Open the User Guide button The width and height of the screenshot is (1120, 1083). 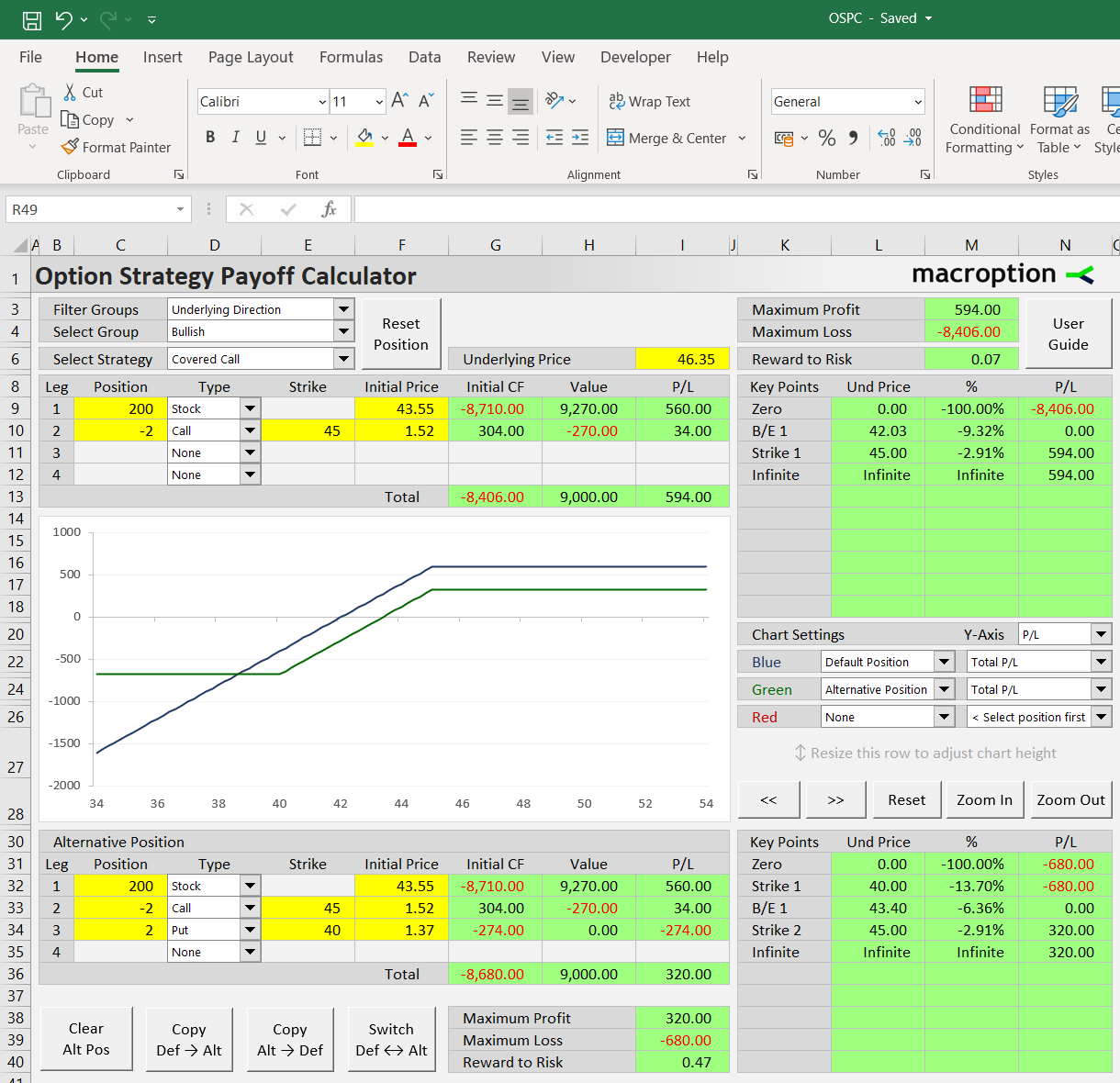tap(1069, 334)
